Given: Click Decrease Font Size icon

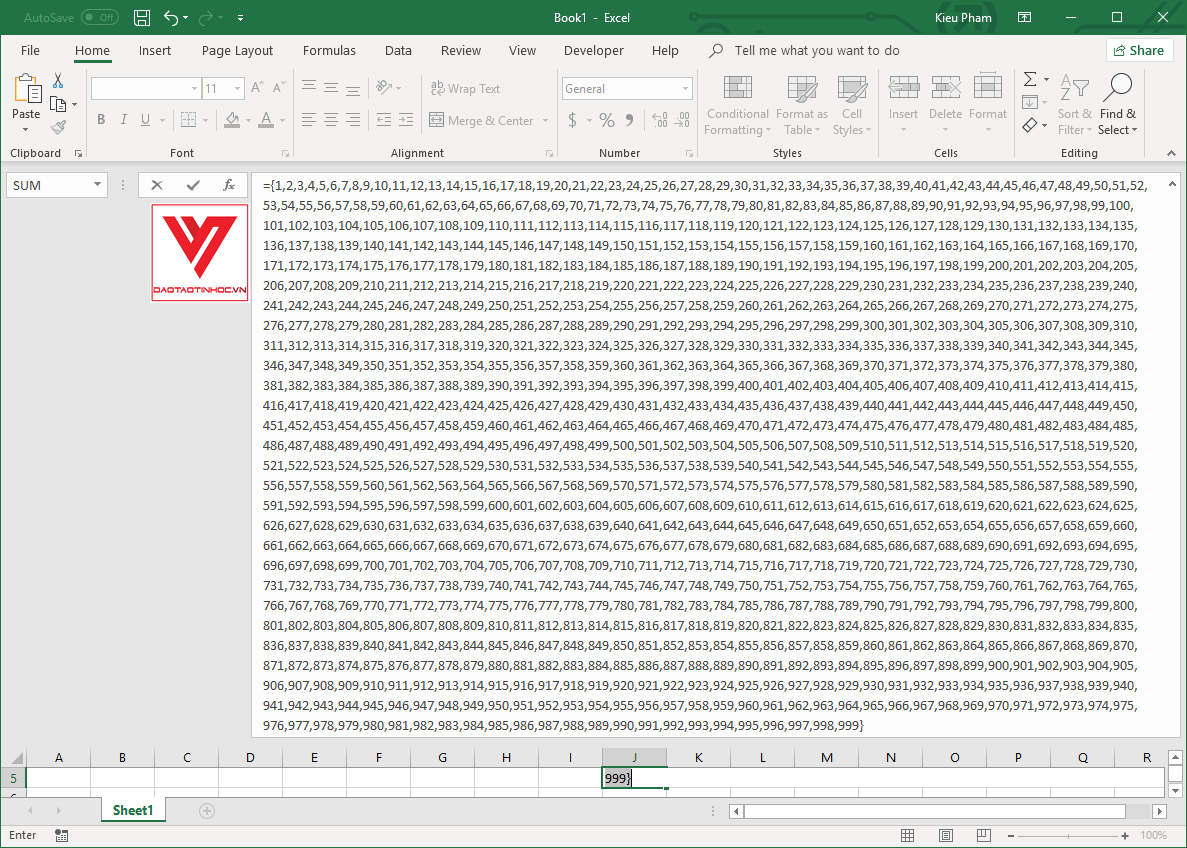Looking at the screenshot, I should coord(279,88).
